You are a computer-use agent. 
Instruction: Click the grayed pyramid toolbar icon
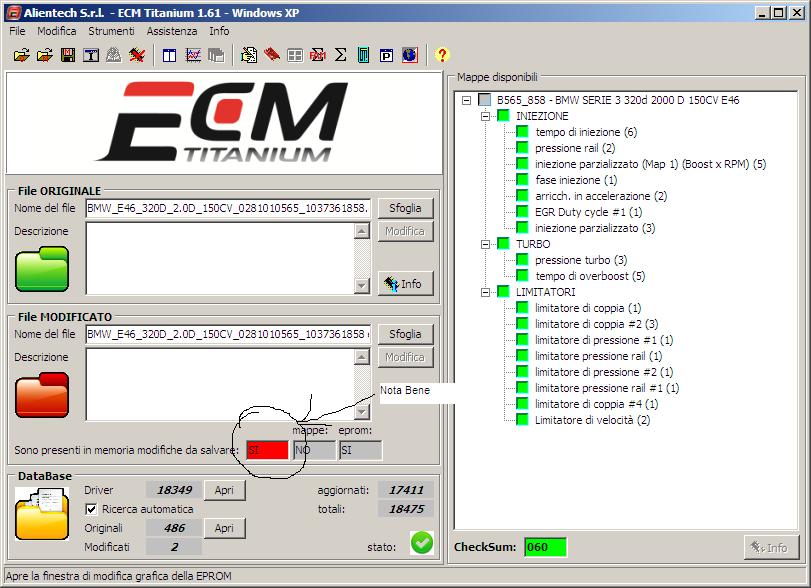point(114,55)
